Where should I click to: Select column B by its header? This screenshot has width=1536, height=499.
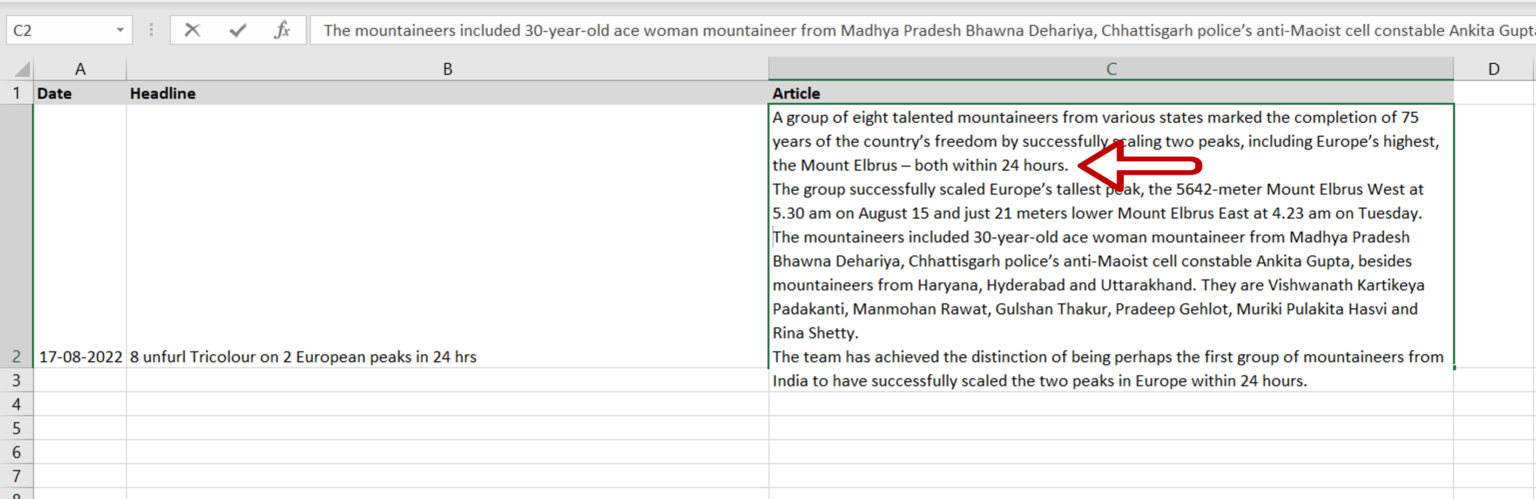click(447, 69)
